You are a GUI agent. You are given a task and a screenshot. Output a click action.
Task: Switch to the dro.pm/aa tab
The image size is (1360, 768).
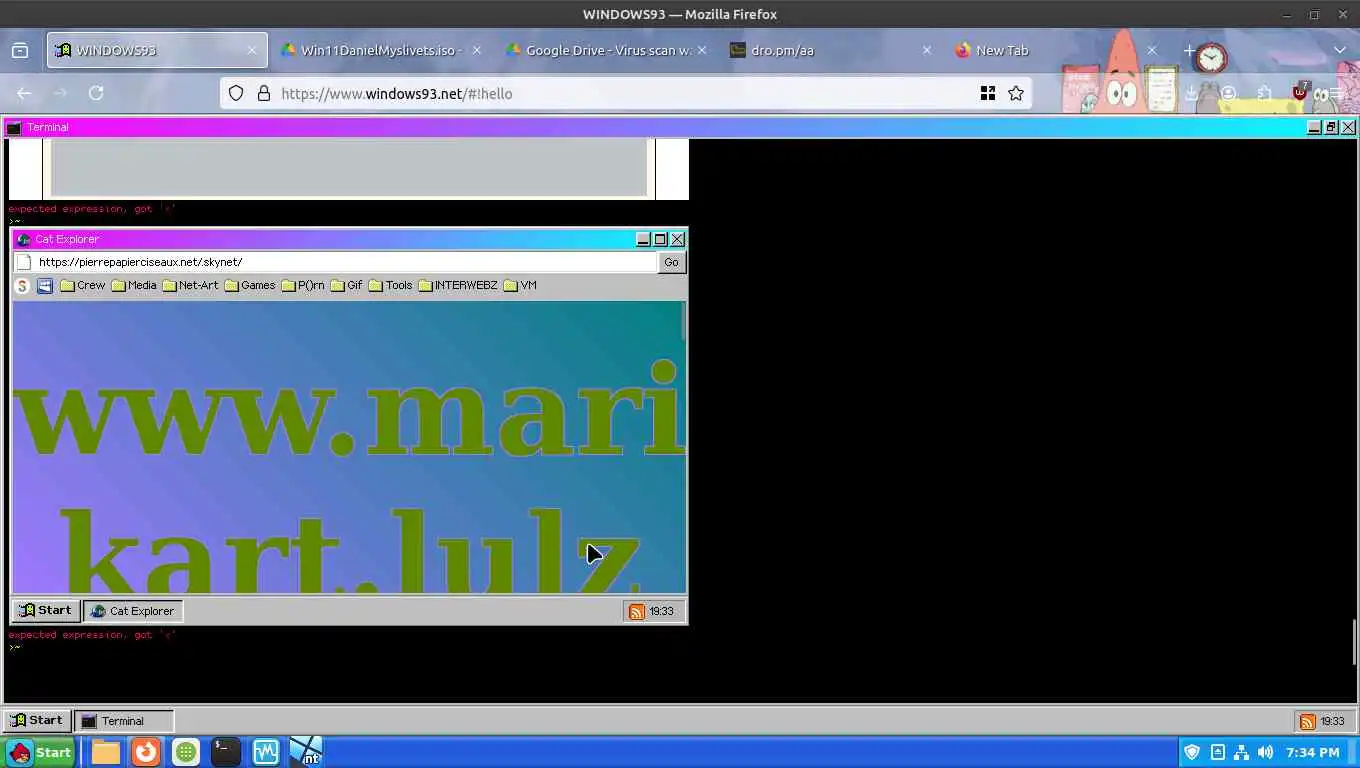[x=832, y=50]
